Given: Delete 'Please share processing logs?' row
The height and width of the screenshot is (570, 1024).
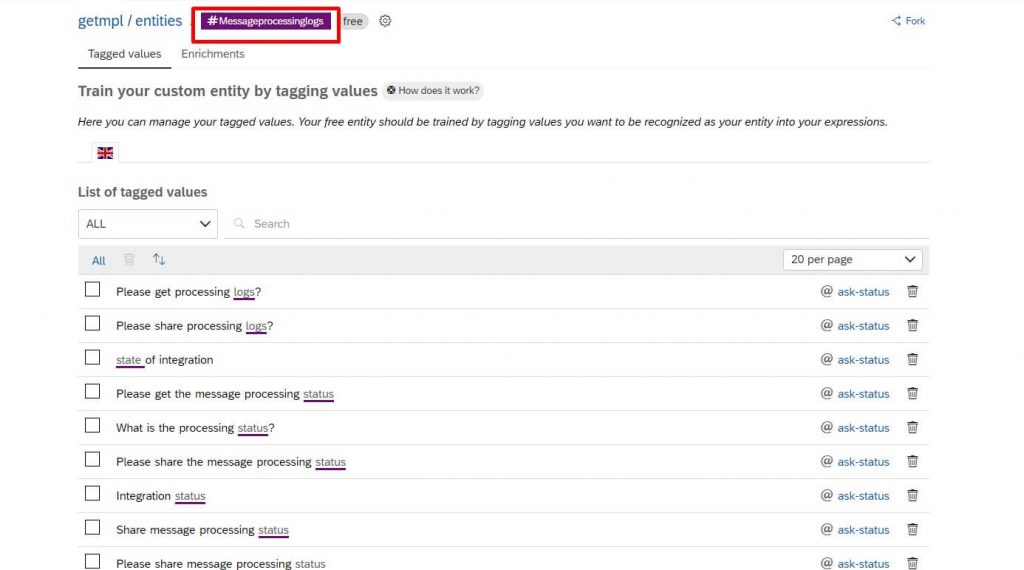Looking at the screenshot, I should click(x=912, y=325).
